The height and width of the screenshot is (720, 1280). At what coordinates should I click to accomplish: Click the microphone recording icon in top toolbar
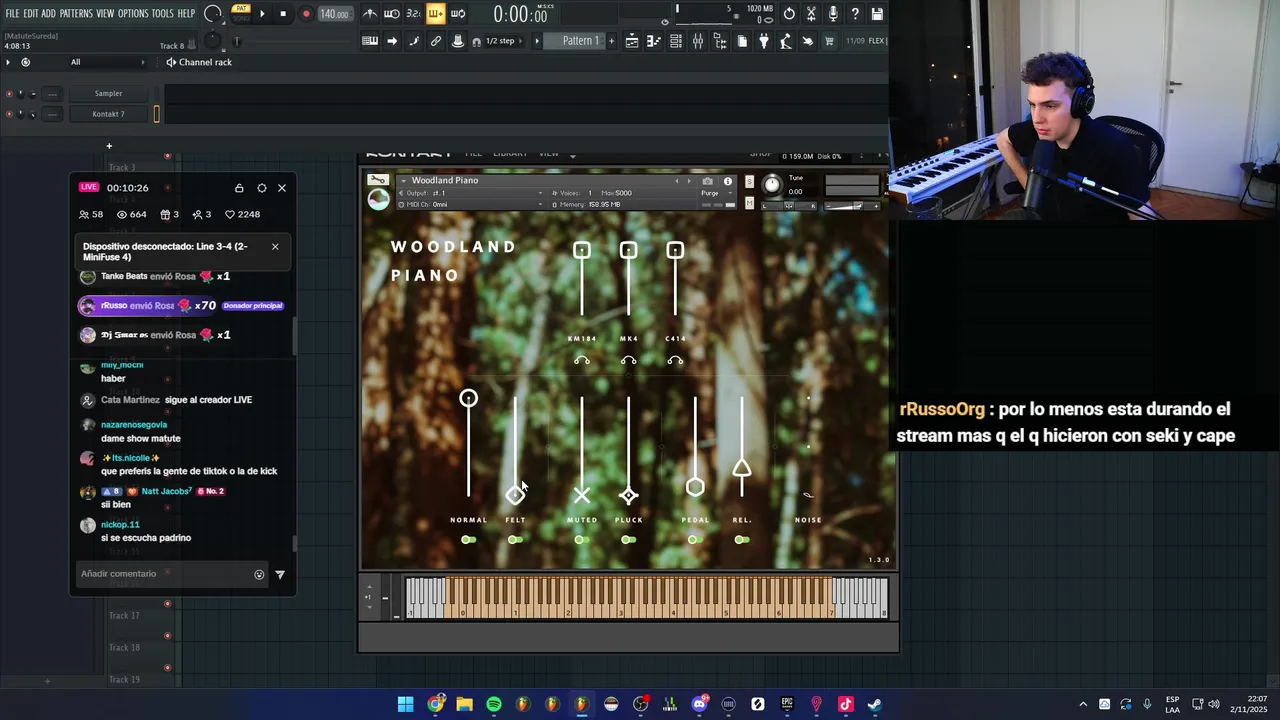(x=833, y=14)
